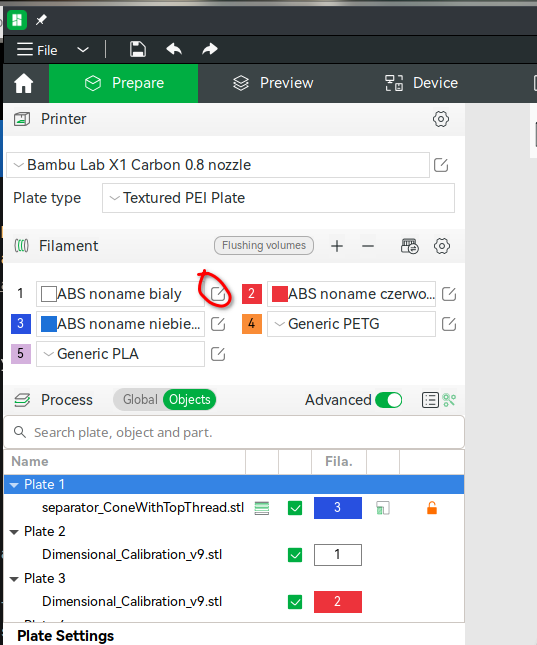Image resolution: width=537 pixels, height=645 pixels.
Task: Change filament 3 for separator_ConeWithTopThread.stl
Action: pos(338,508)
